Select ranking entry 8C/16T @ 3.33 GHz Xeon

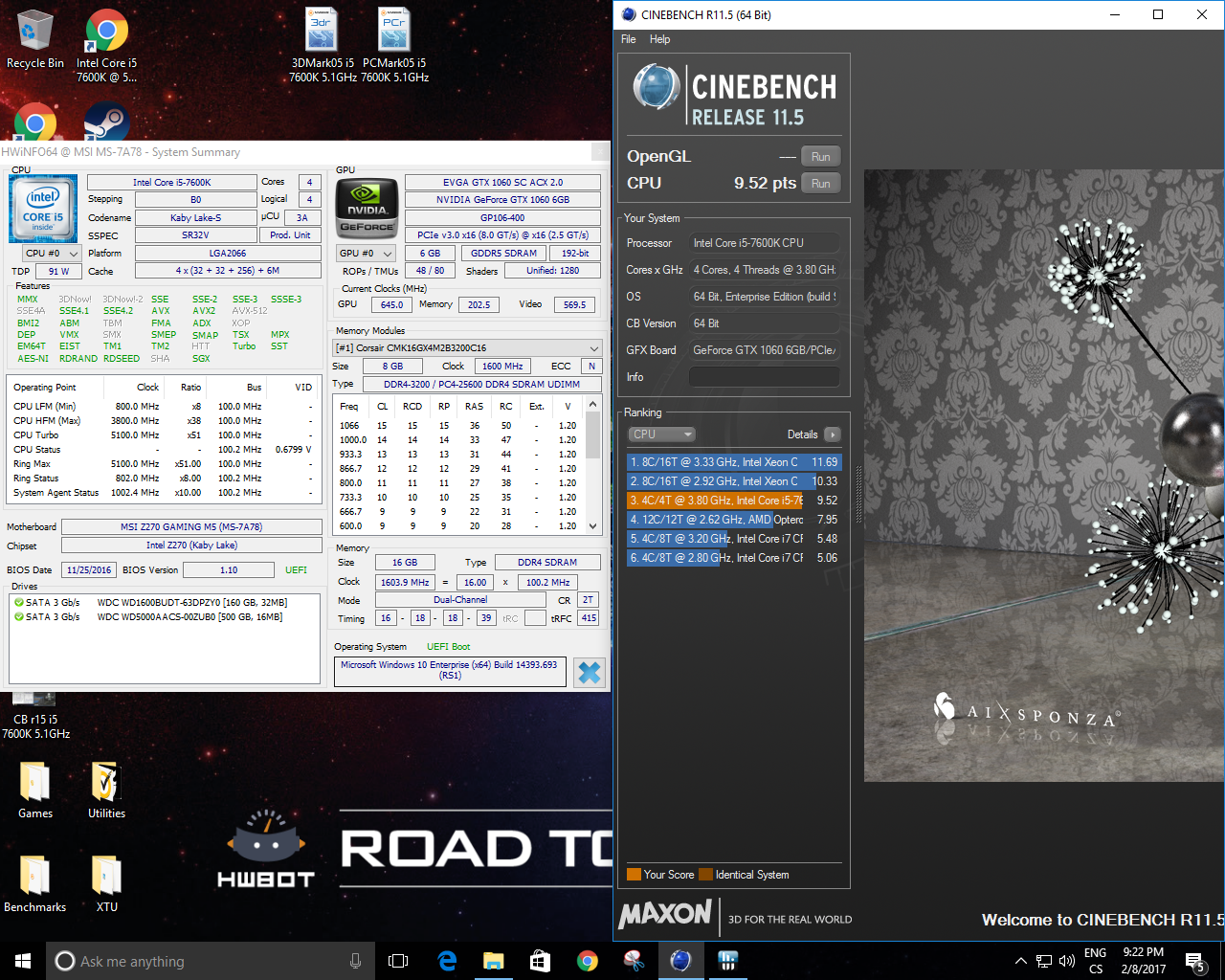click(x=734, y=462)
